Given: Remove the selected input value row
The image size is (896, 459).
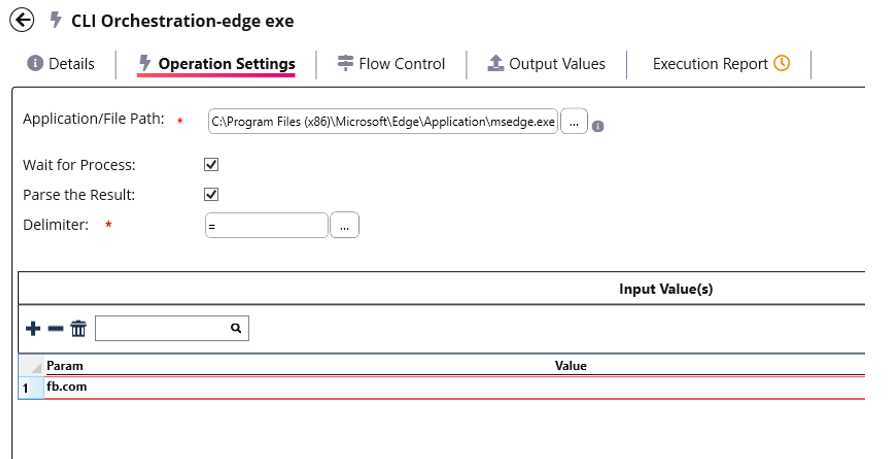Looking at the screenshot, I should coord(55,329).
